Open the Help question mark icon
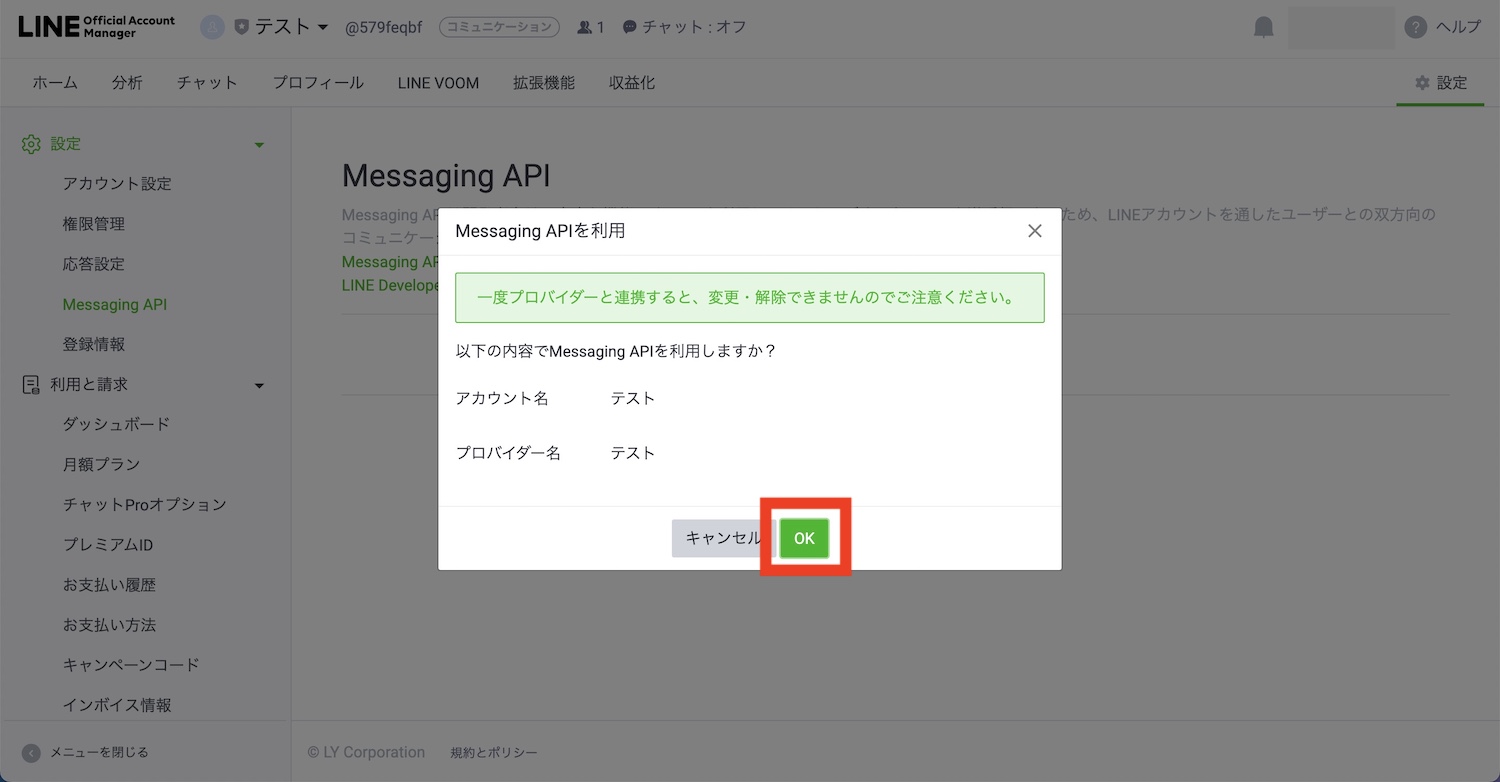This screenshot has height=782, width=1500. pos(1415,27)
